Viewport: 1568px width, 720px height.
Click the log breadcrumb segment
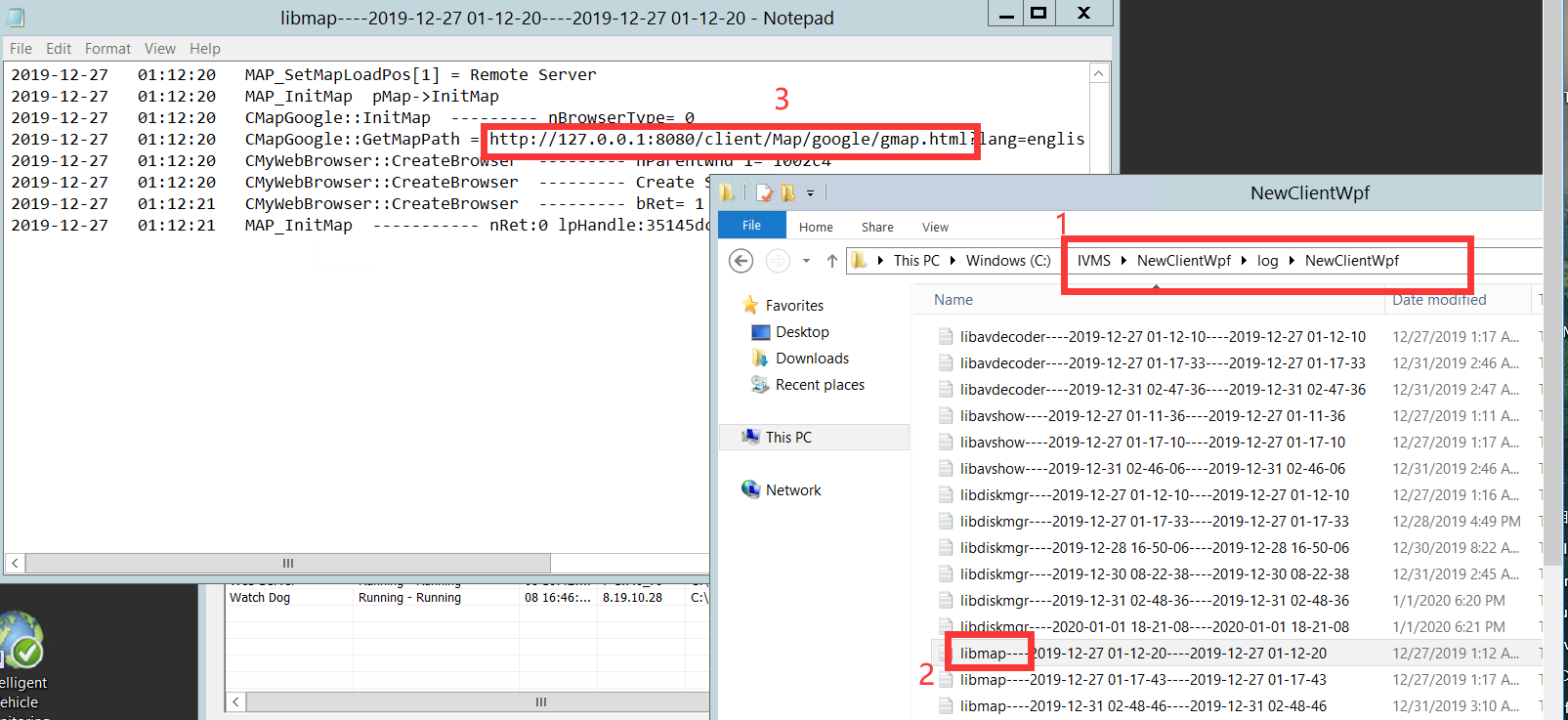[1267, 261]
